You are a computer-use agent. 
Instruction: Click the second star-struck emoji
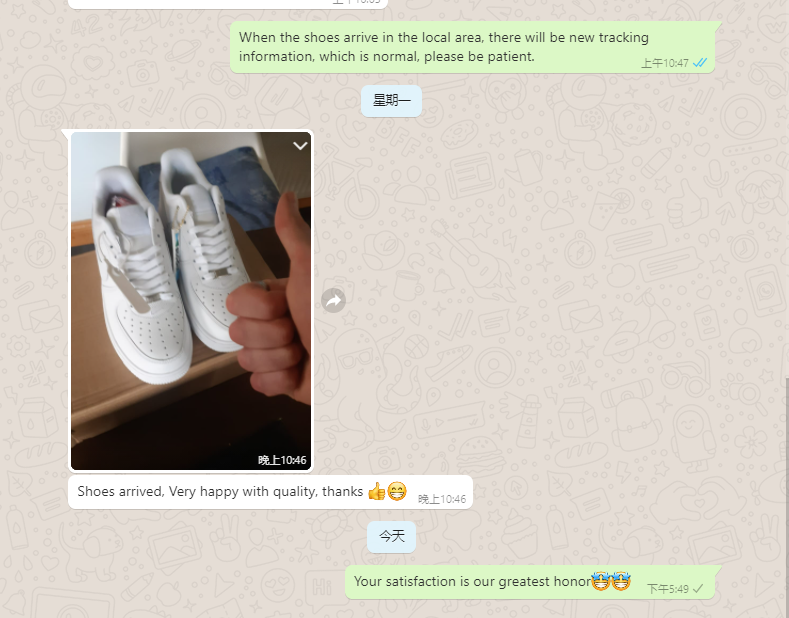pos(621,581)
